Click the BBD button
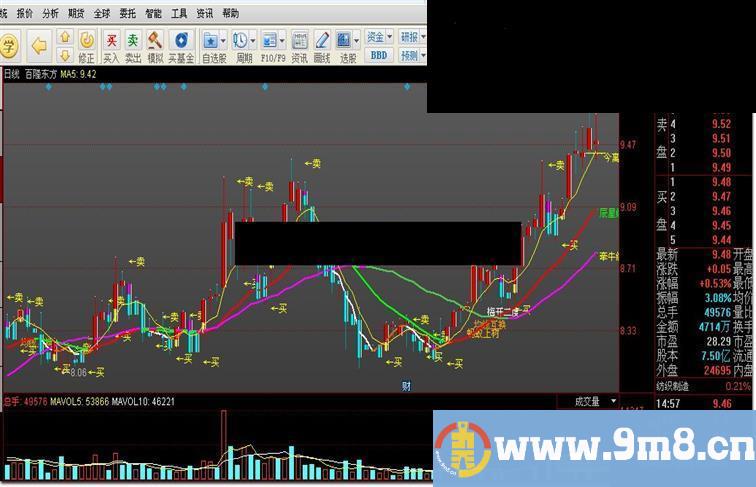This screenshot has width=756, height=487. (x=379, y=55)
